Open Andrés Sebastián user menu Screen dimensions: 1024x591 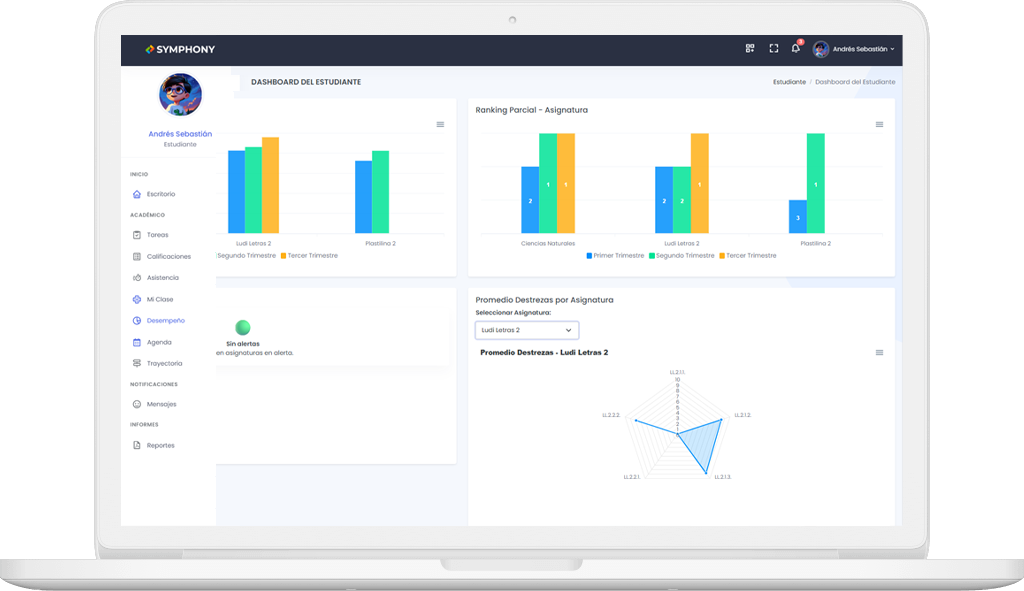coord(854,49)
